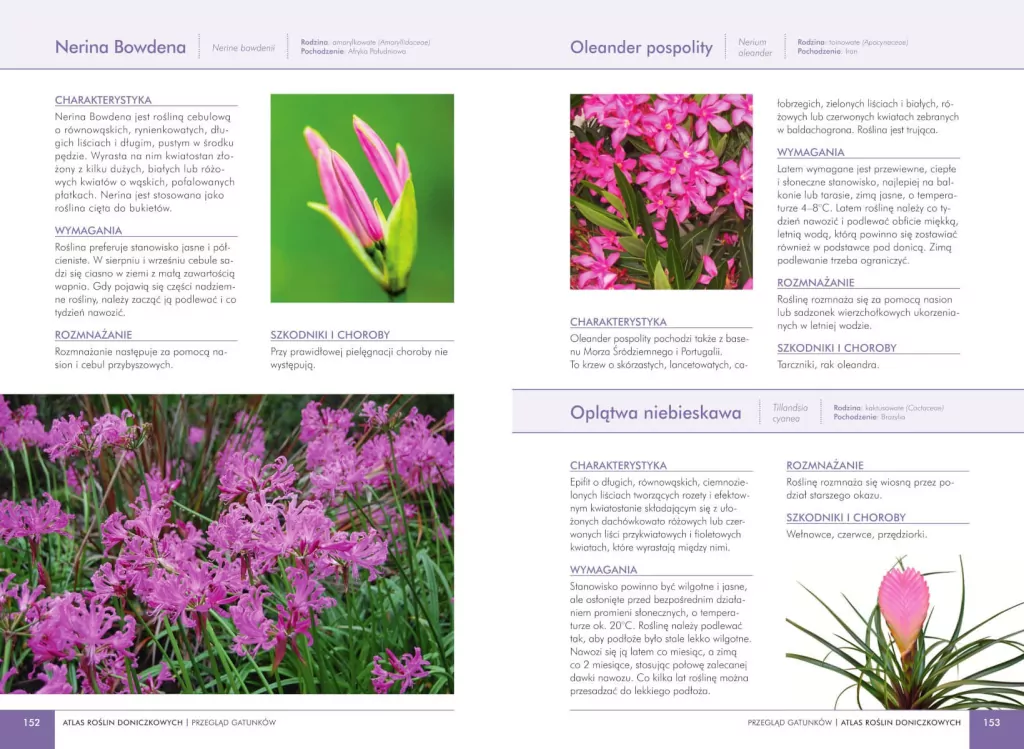Click the Nerina Bowdena page title
This screenshot has height=749, width=1024.
[120, 47]
